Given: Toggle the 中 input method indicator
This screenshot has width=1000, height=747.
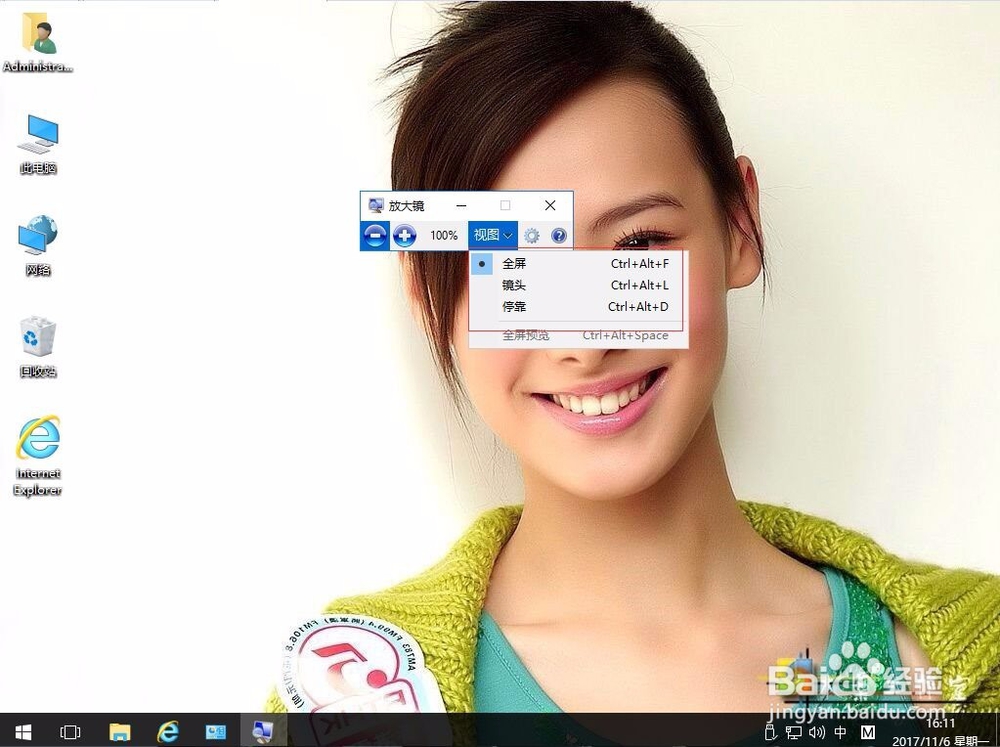Looking at the screenshot, I should (838, 732).
